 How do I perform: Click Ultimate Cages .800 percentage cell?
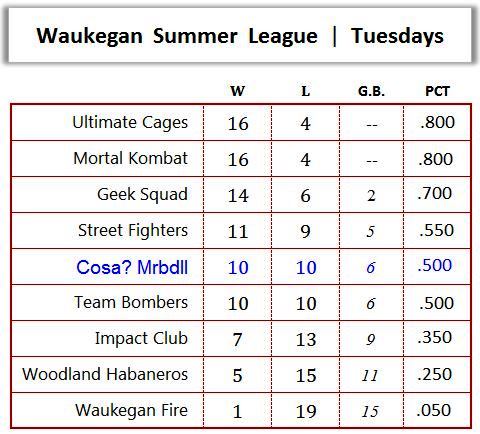click(x=437, y=122)
